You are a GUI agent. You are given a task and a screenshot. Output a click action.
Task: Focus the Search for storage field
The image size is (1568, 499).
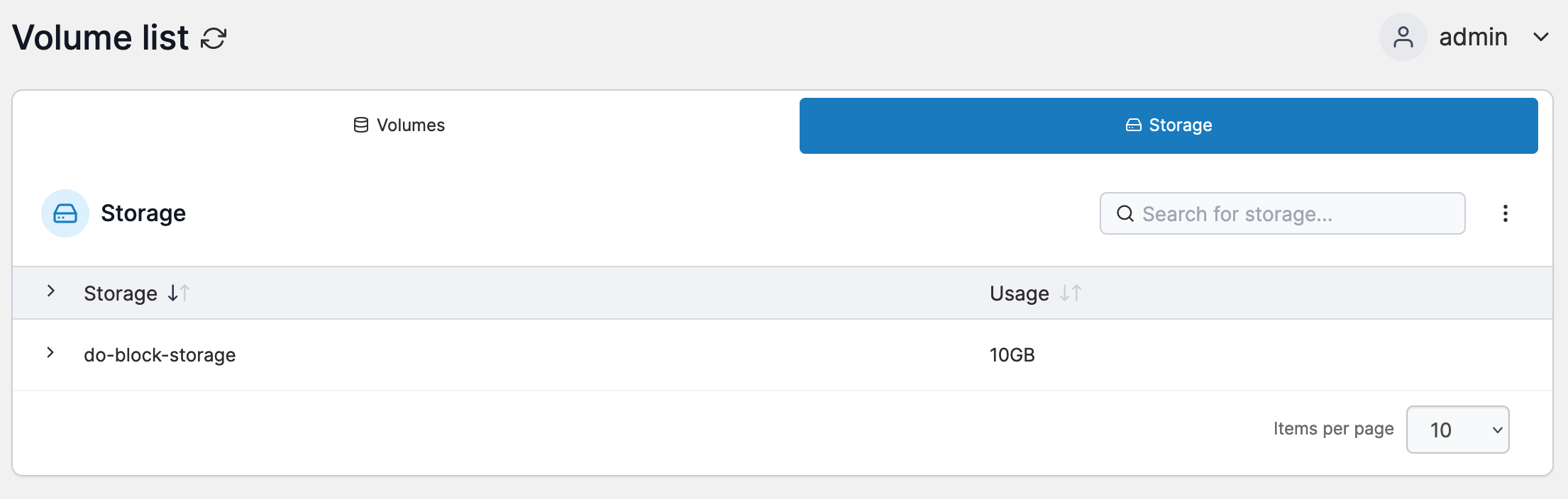tap(1291, 213)
